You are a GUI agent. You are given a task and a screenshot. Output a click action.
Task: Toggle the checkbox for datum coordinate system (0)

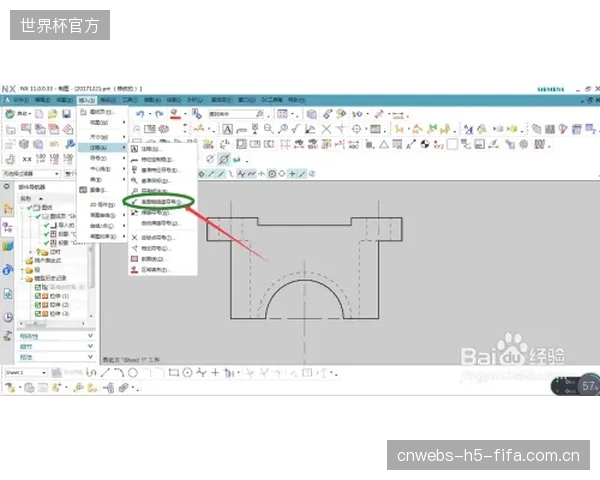click(38, 287)
